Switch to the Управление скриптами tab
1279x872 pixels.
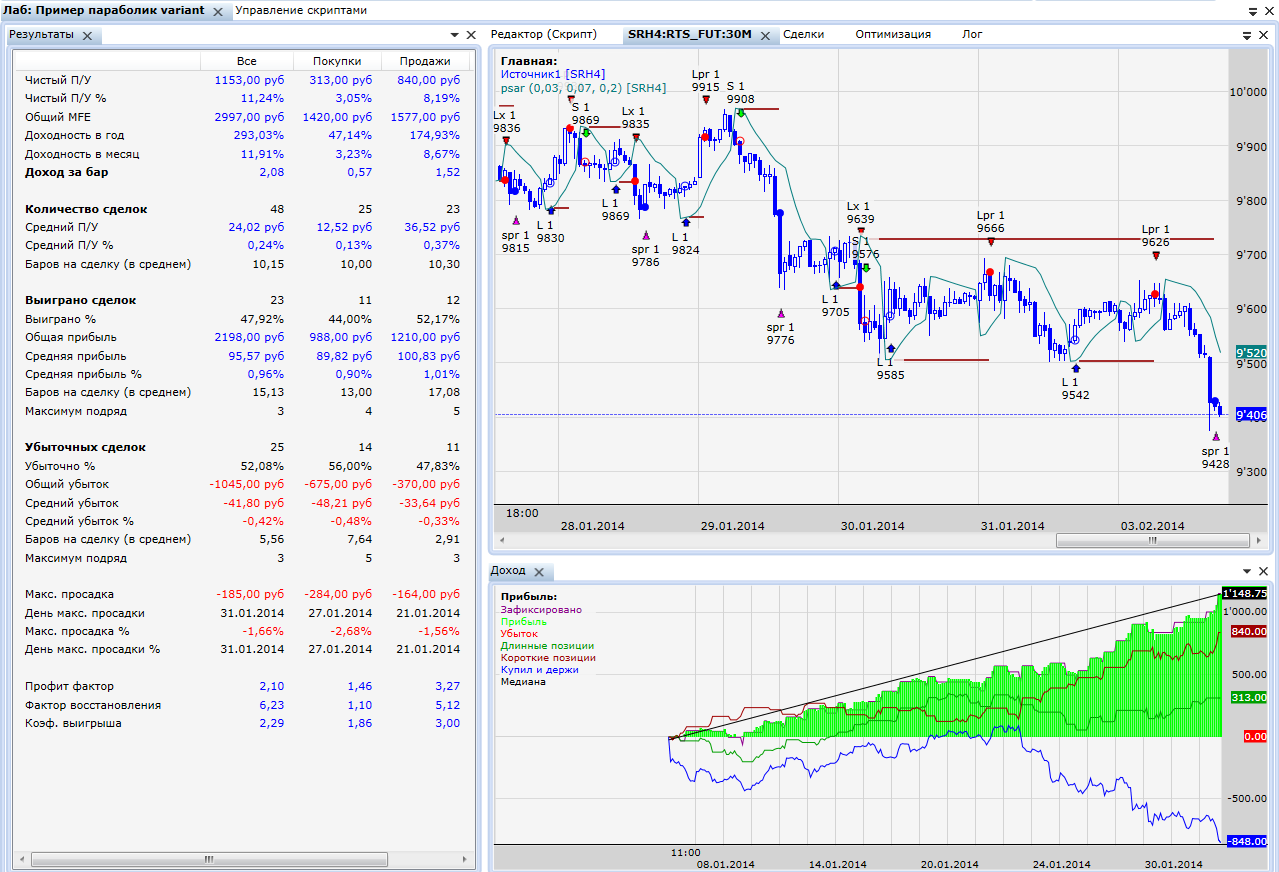301,10
